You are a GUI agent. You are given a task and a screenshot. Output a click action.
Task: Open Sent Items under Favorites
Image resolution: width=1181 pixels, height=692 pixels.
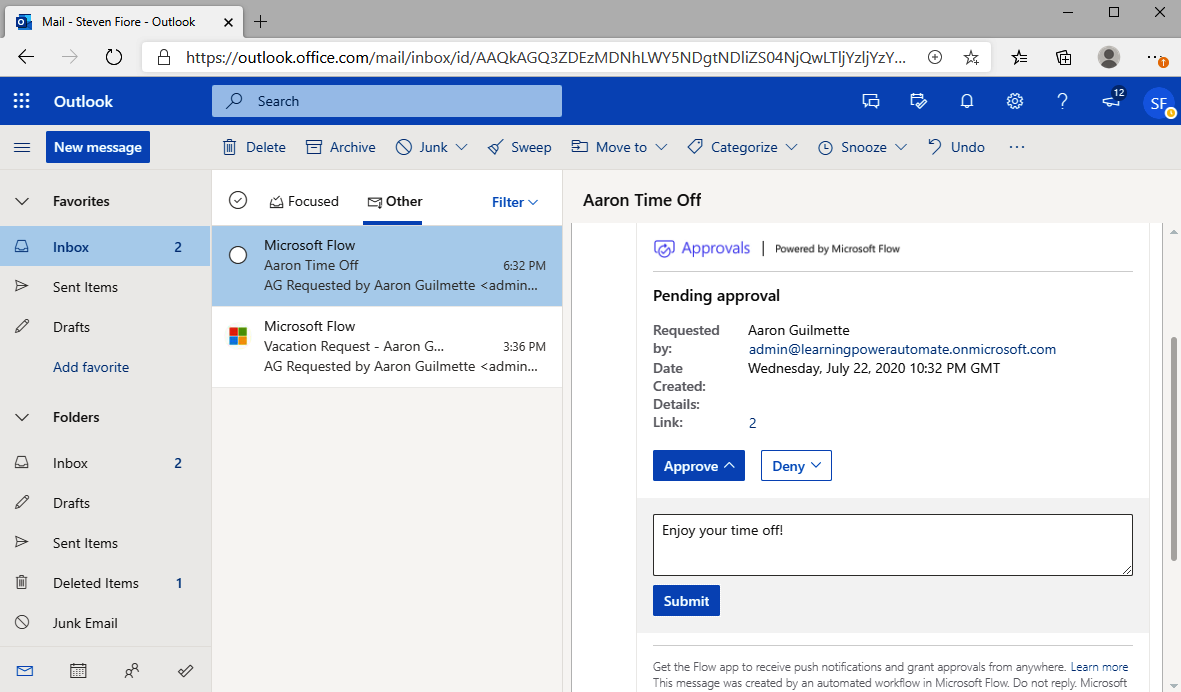(x=105, y=287)
